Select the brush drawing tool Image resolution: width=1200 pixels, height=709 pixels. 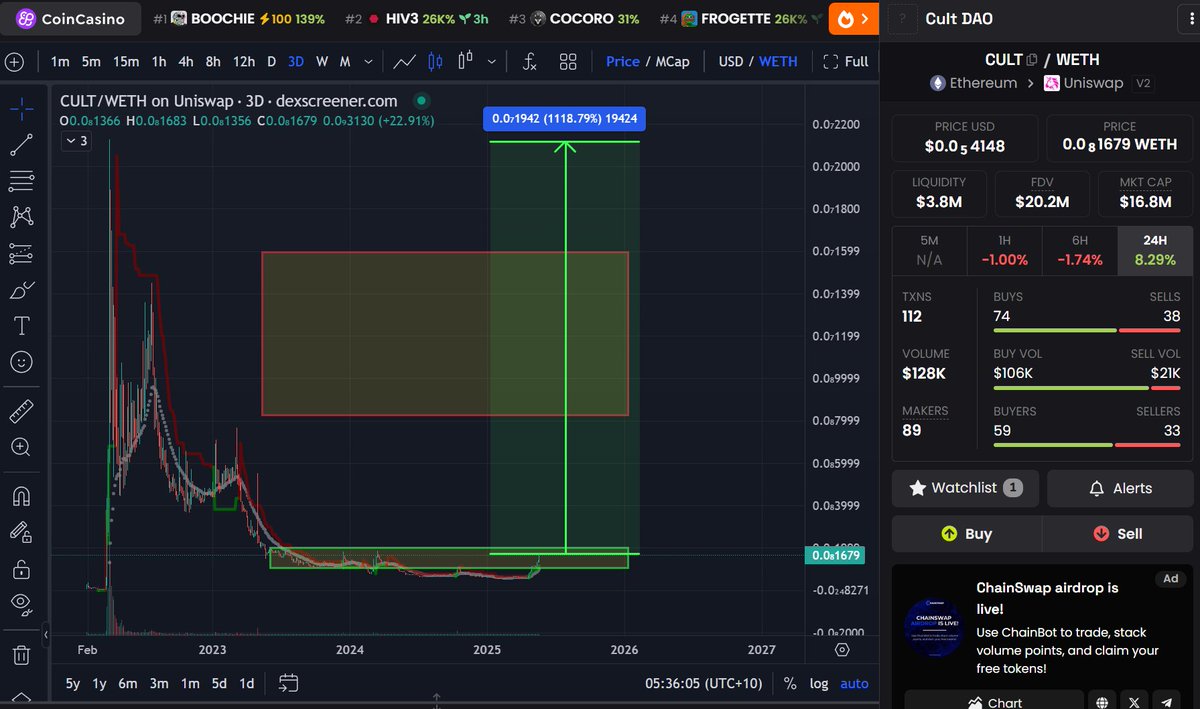[21, 290]
